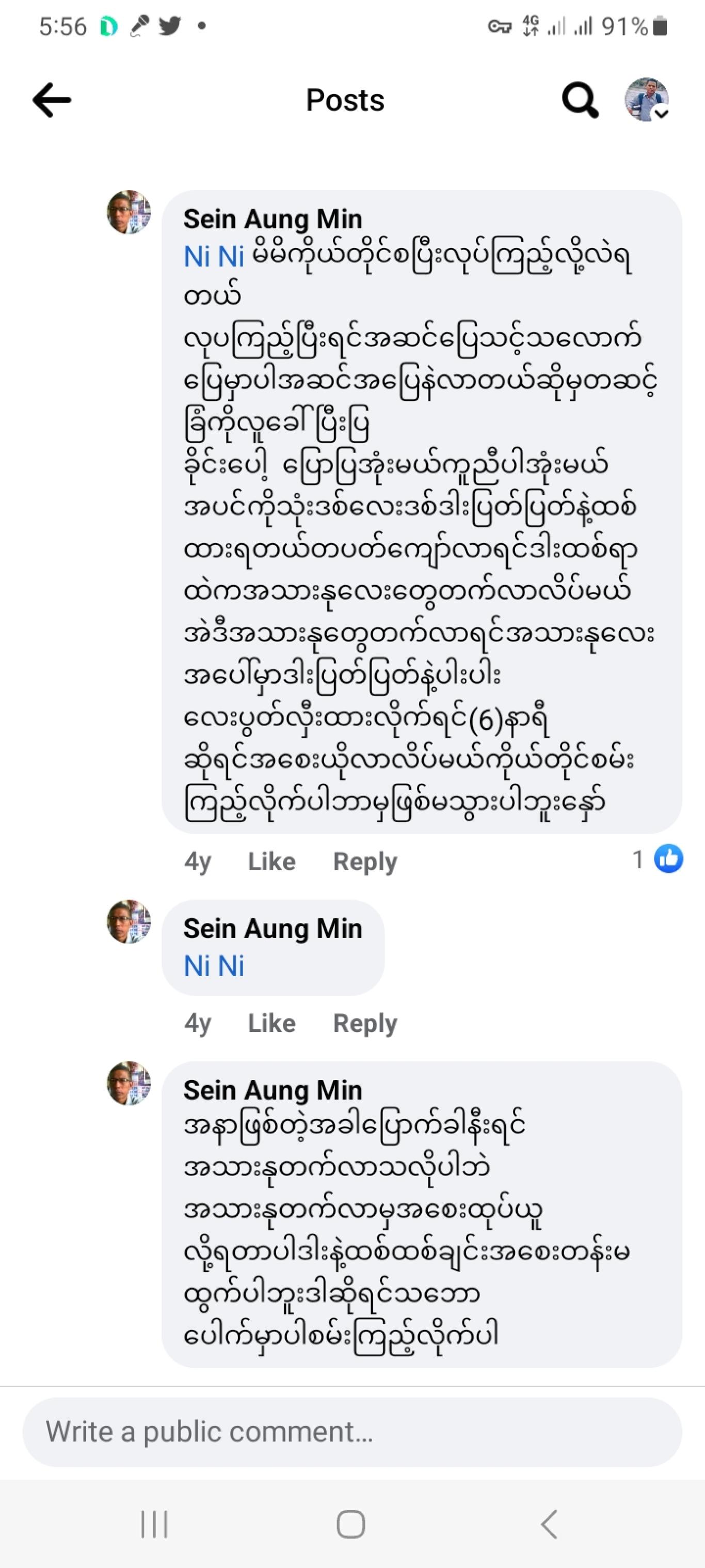Screen dimensions: 705x1568
Task: Open the Ni Ni mention in the second comment
Action: (214, 966)
